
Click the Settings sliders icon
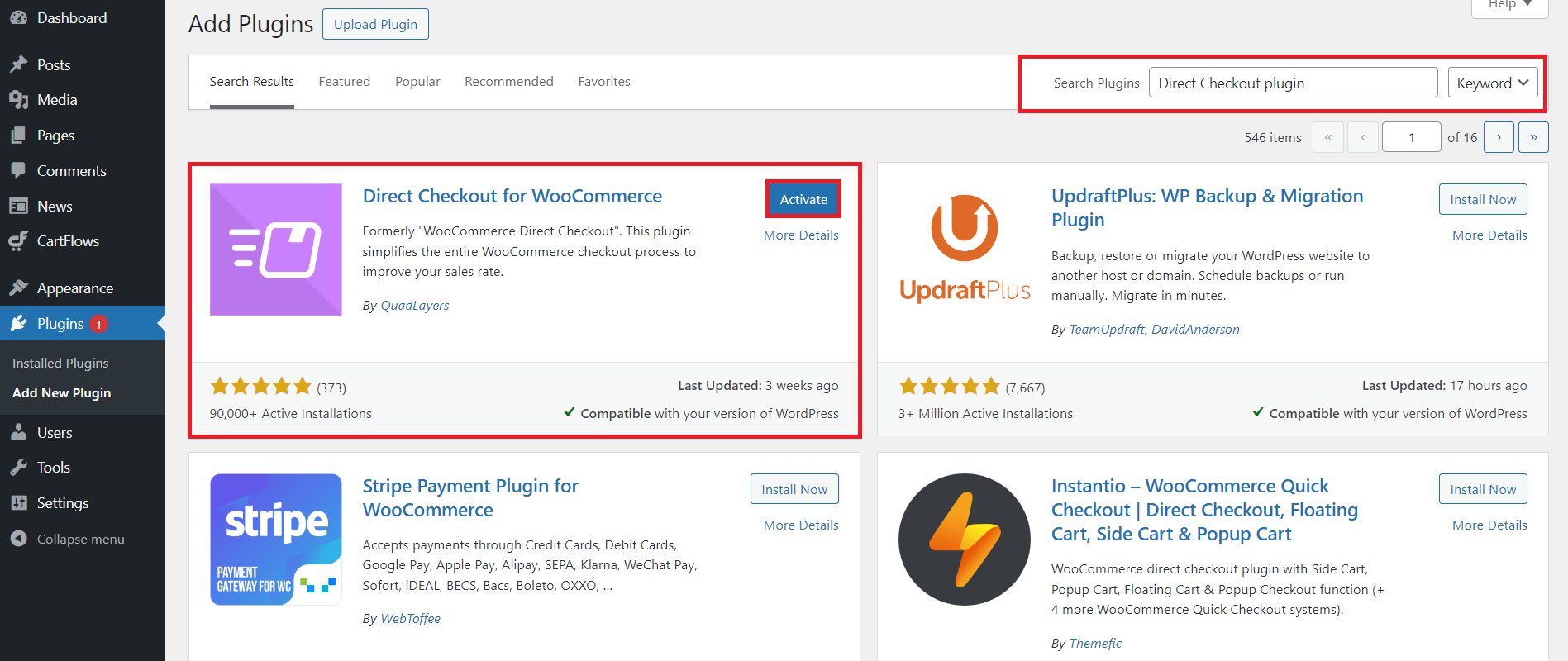pyautogui.click(x=18, y=502)
